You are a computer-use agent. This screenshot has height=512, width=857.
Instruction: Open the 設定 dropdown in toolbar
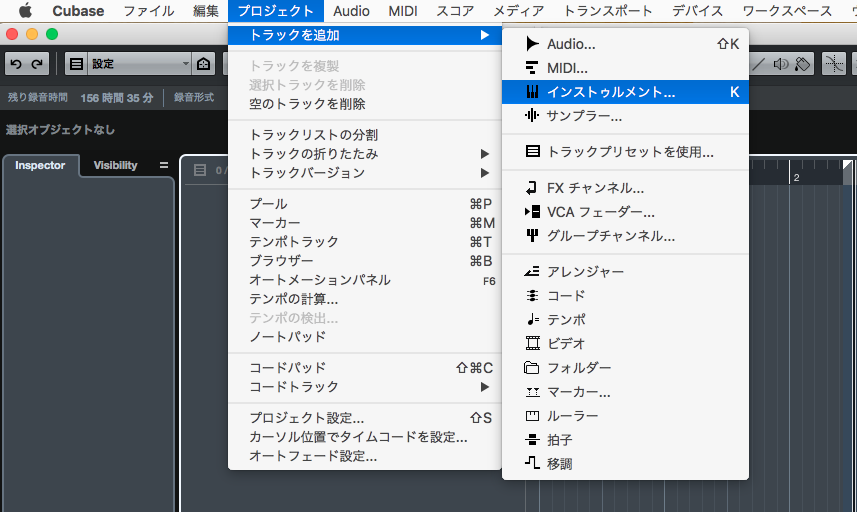(139, 64)
